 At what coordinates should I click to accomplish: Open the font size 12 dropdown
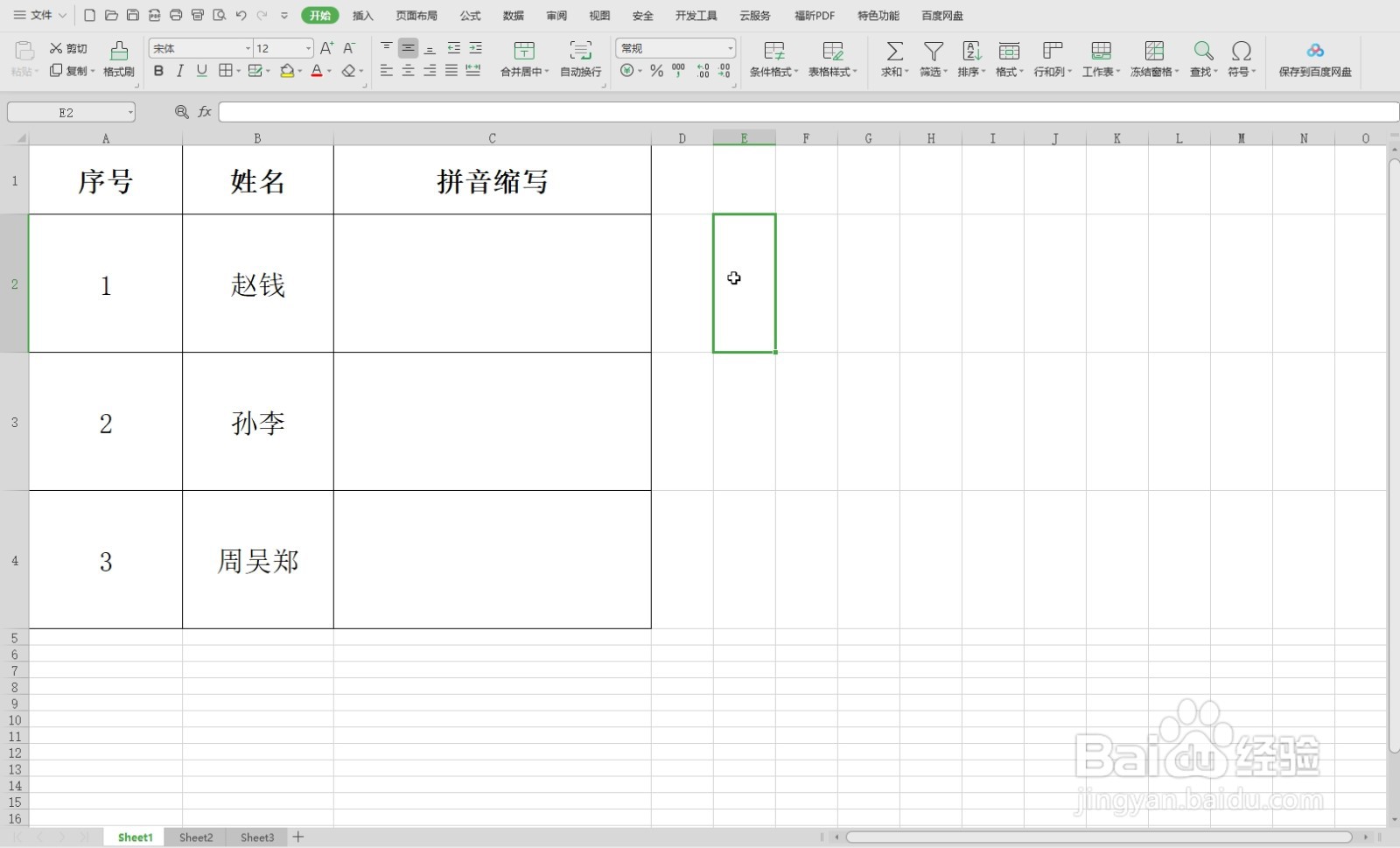click(x=308, y=48)
